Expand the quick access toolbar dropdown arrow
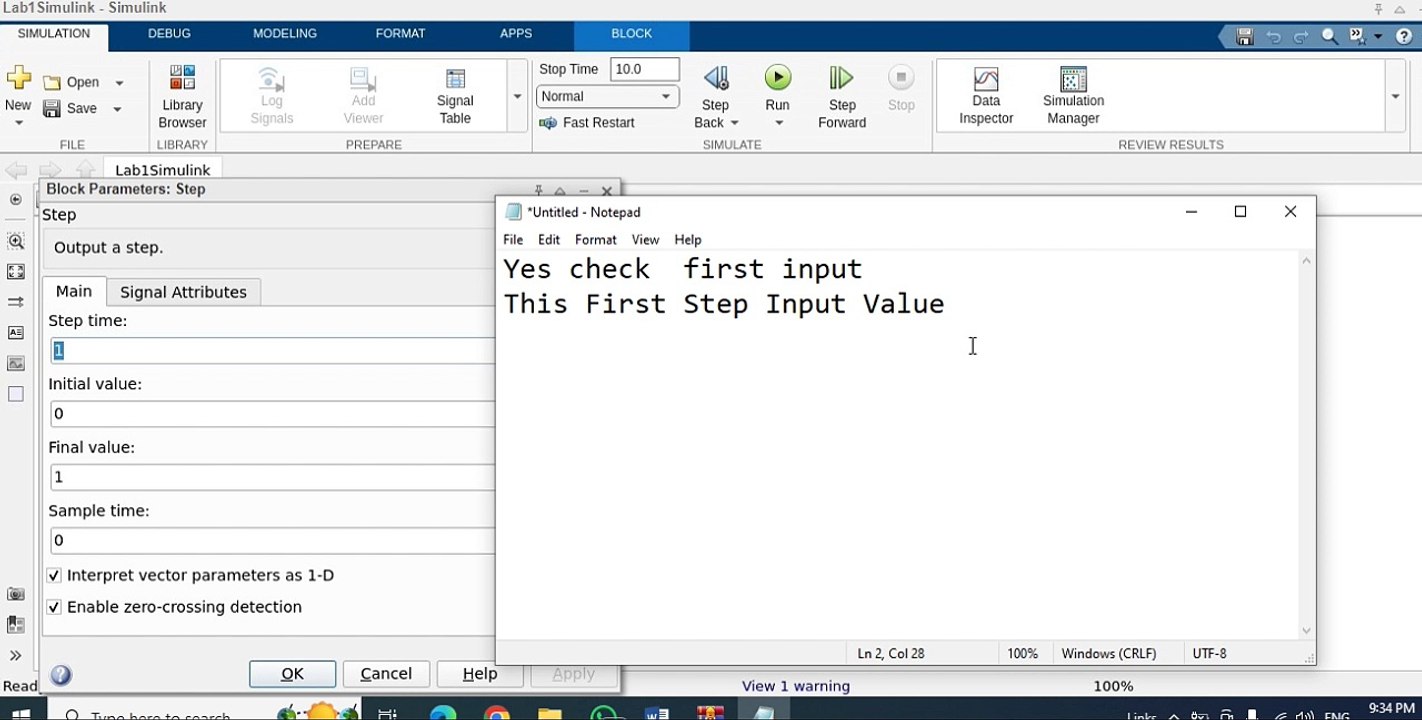 pos(1378,36)
